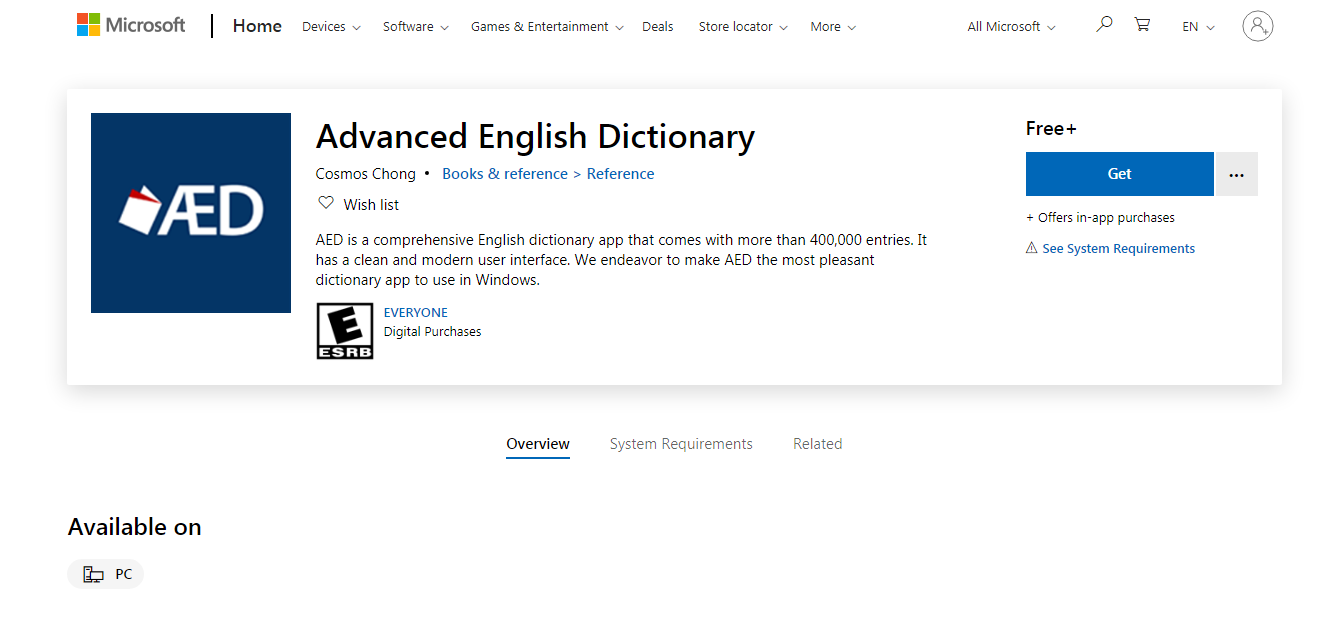The width and height of the screenshot is (1344, 644).
Task: Open more options via the ellipsis button
Action: click(1236, 173)
